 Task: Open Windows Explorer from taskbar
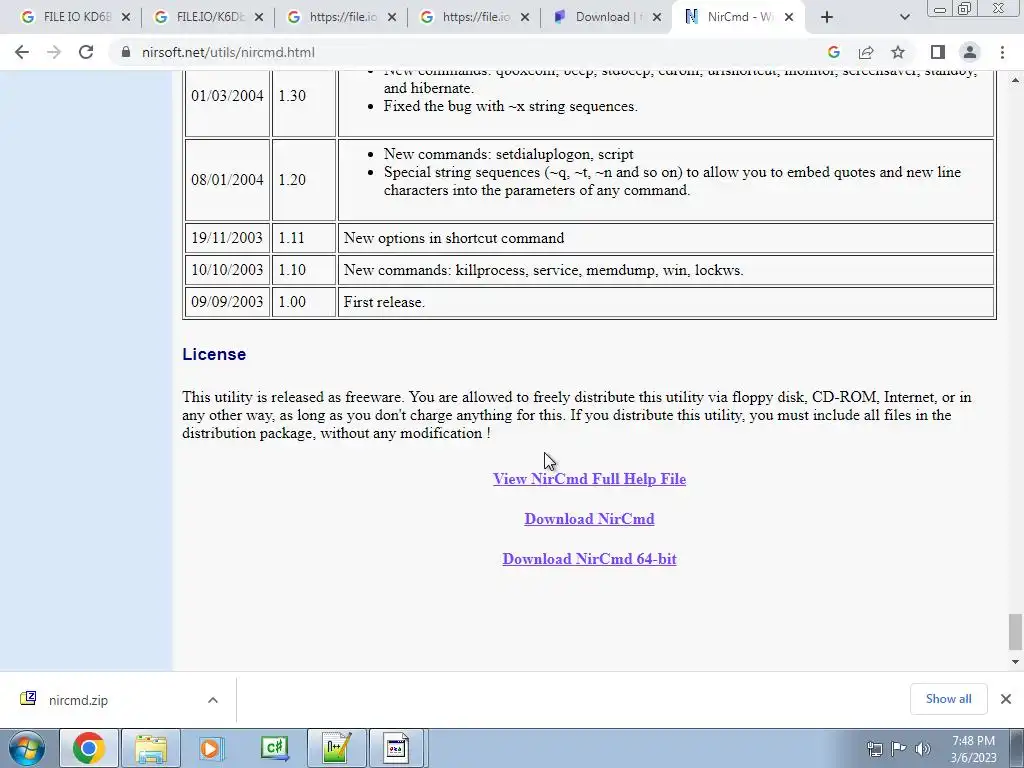click(151, 748)
